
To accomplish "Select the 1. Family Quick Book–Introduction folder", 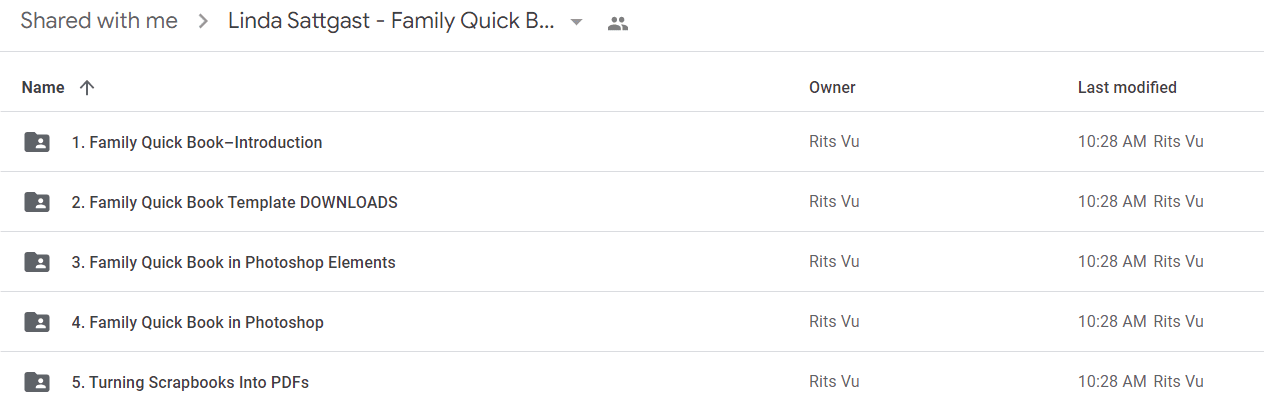I will pos(632,142).
